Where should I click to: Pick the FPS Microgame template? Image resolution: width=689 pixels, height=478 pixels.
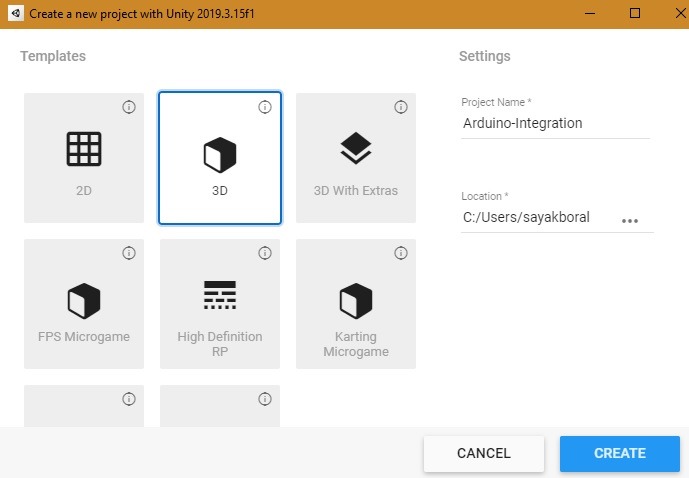(x=84, y=304)
